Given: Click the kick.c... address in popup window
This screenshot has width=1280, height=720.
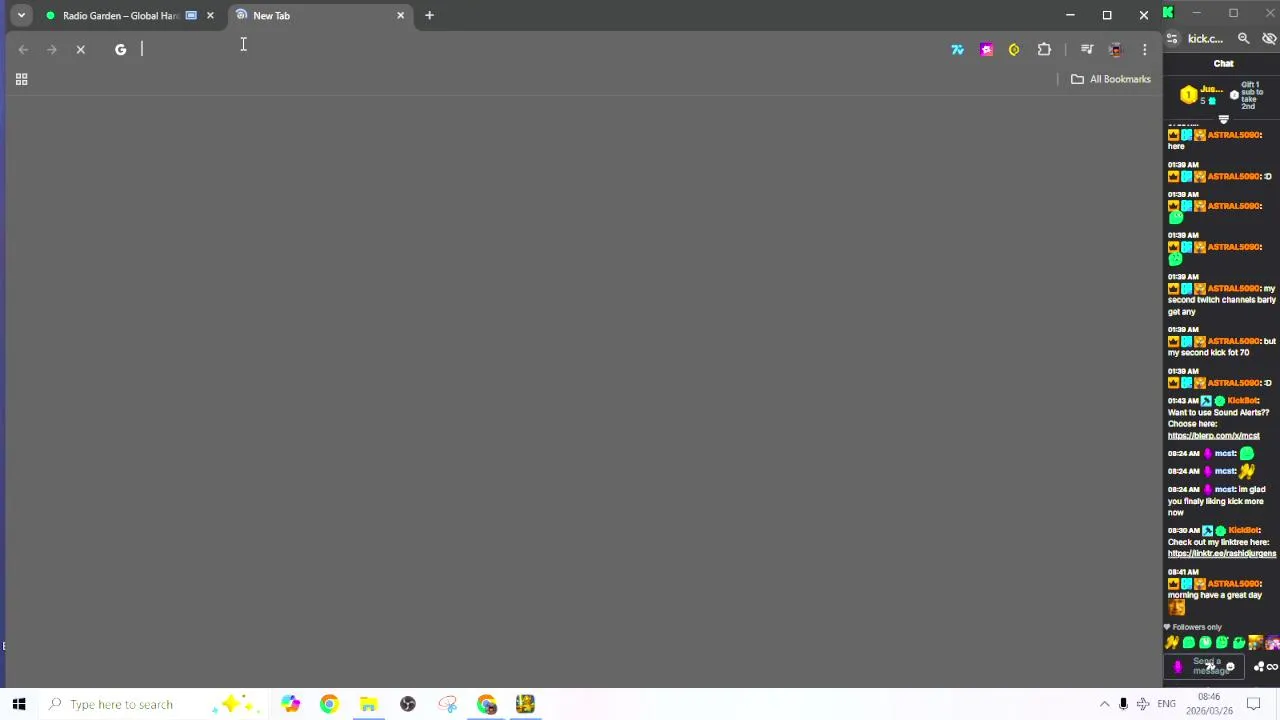Looking at the screenshot, I should [x=1206, y=39].
